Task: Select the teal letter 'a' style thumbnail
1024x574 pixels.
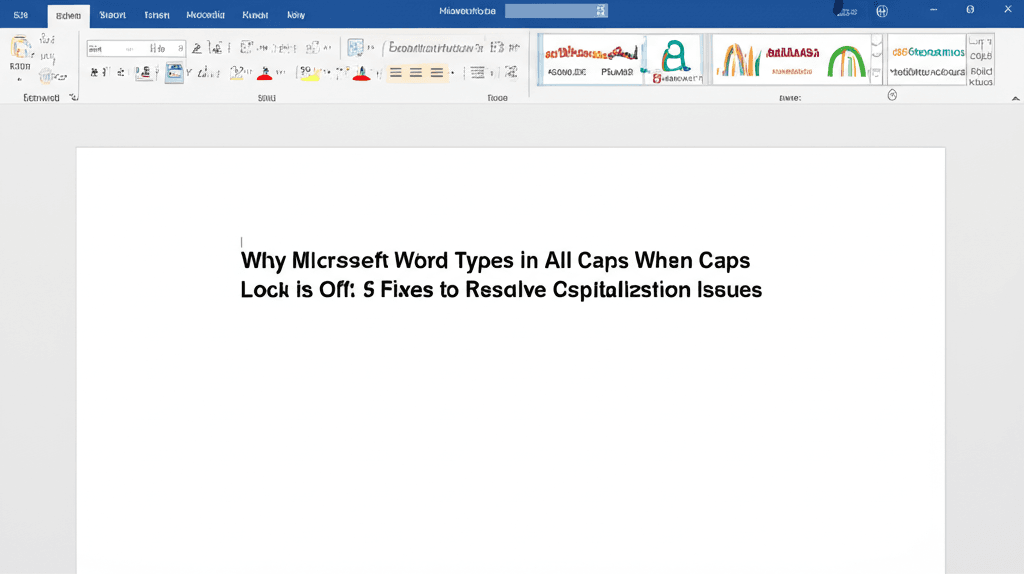Action: pyautogui.click(x=675, y=60)
